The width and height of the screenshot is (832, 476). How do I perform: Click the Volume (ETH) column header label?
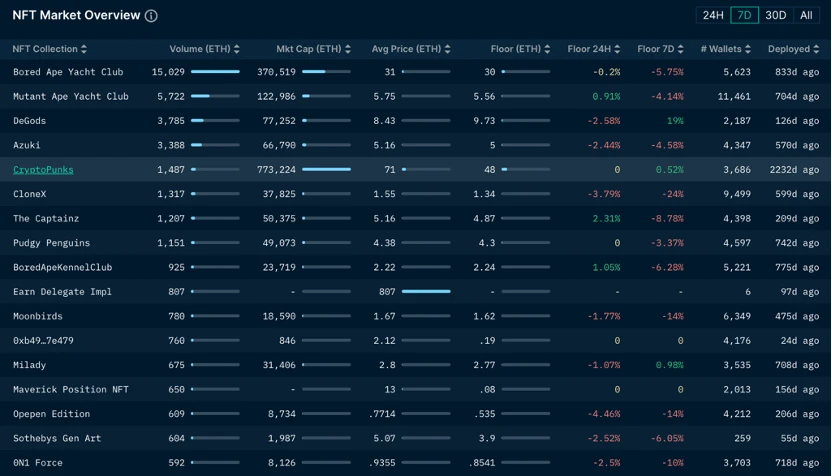[x=200, y=49]
